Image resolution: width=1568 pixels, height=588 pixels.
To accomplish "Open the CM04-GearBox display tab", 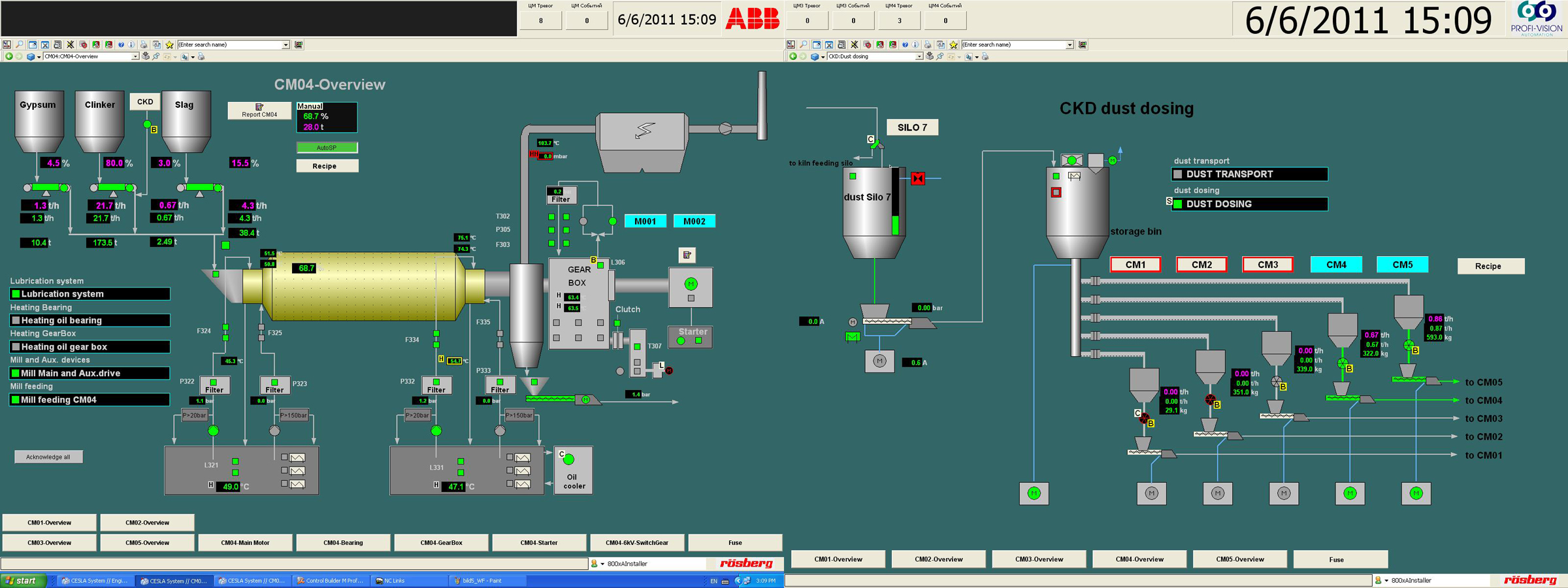I will click(x=441, y=543).
